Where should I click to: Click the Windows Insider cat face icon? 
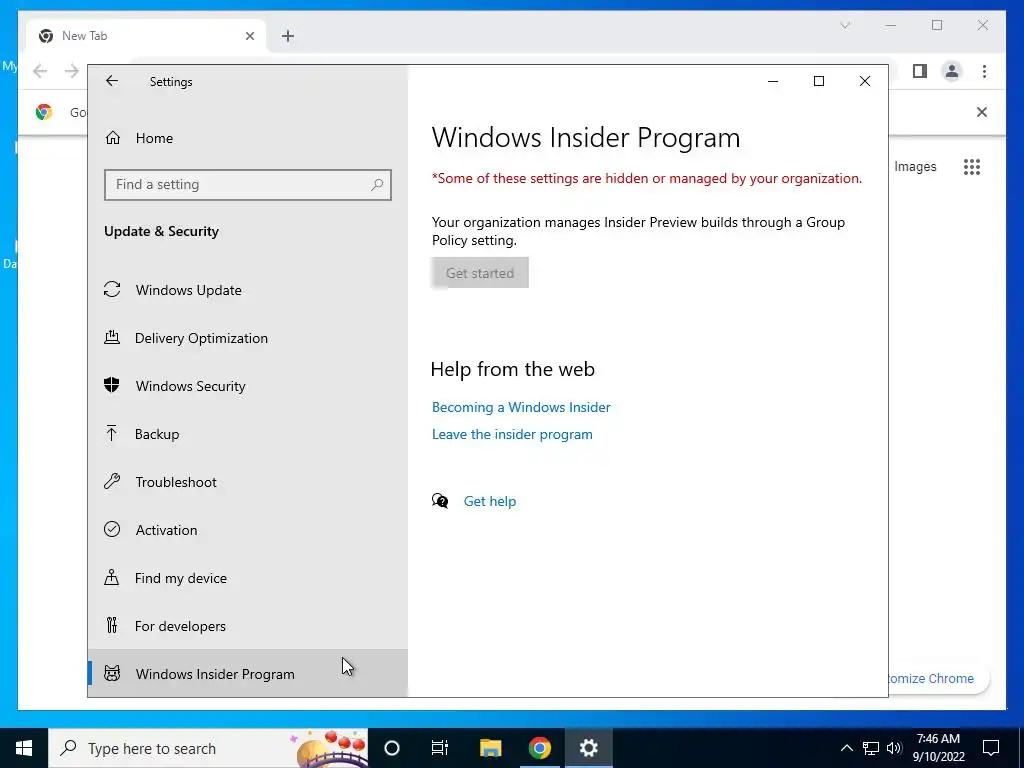112,673
